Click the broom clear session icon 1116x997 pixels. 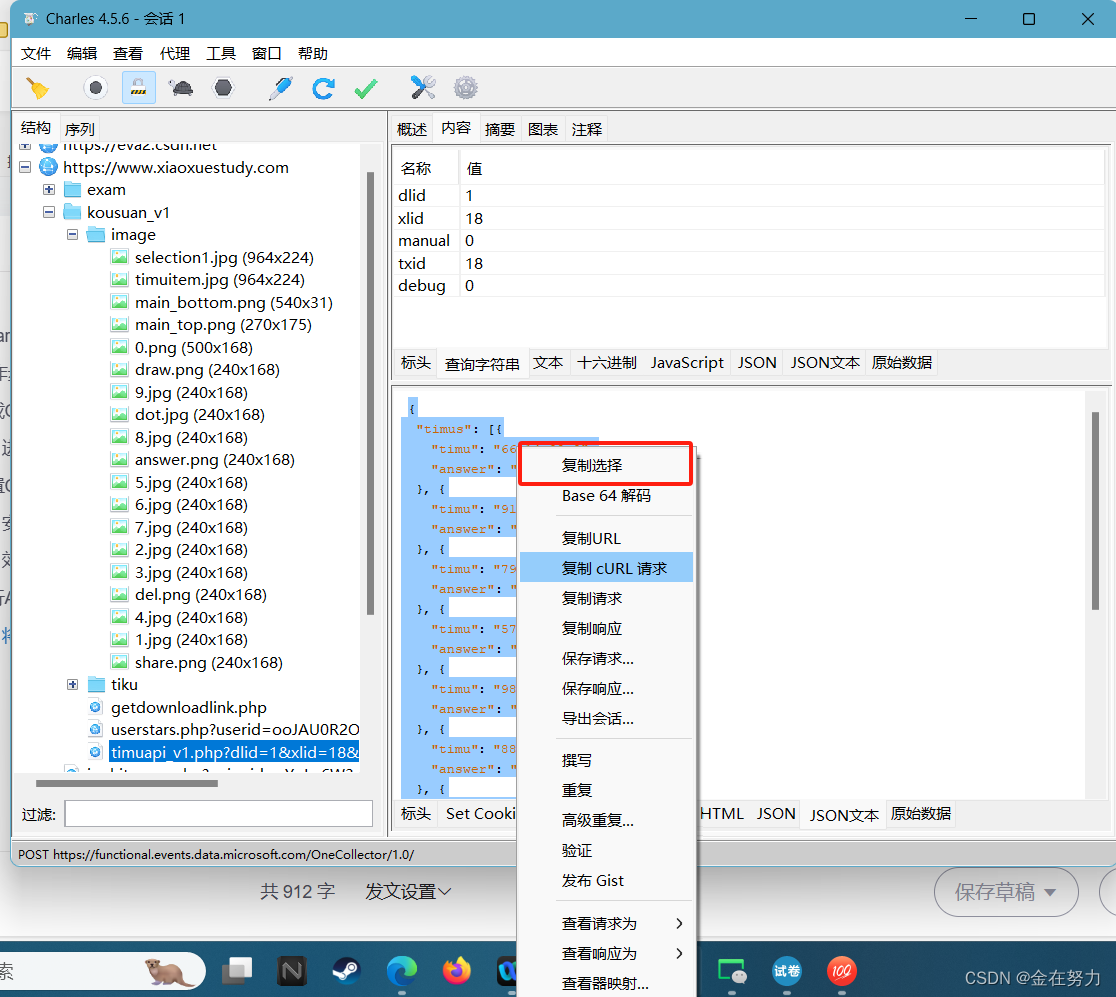pos(37,88)
